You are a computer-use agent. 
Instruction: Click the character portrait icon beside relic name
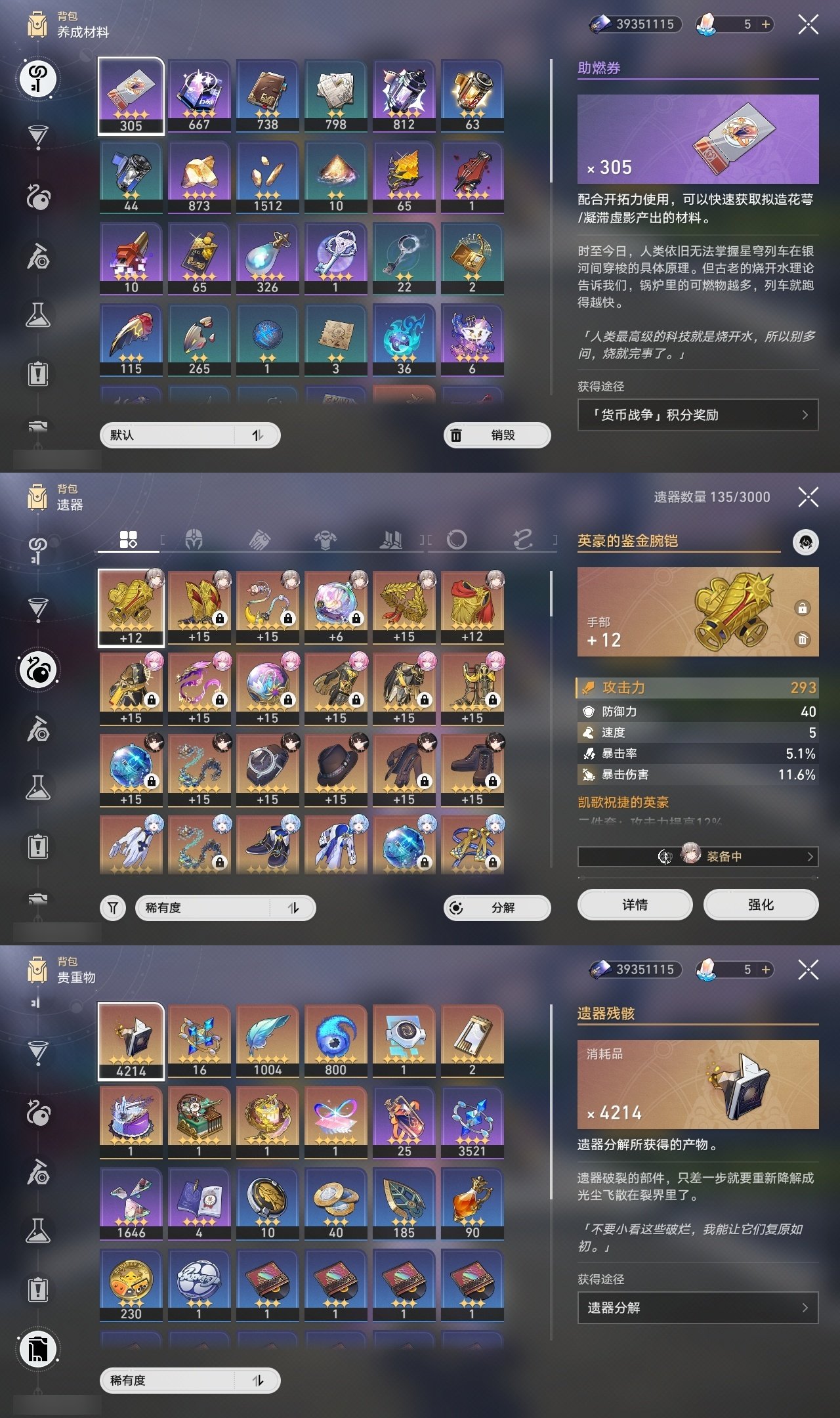(x=806, y=542)
